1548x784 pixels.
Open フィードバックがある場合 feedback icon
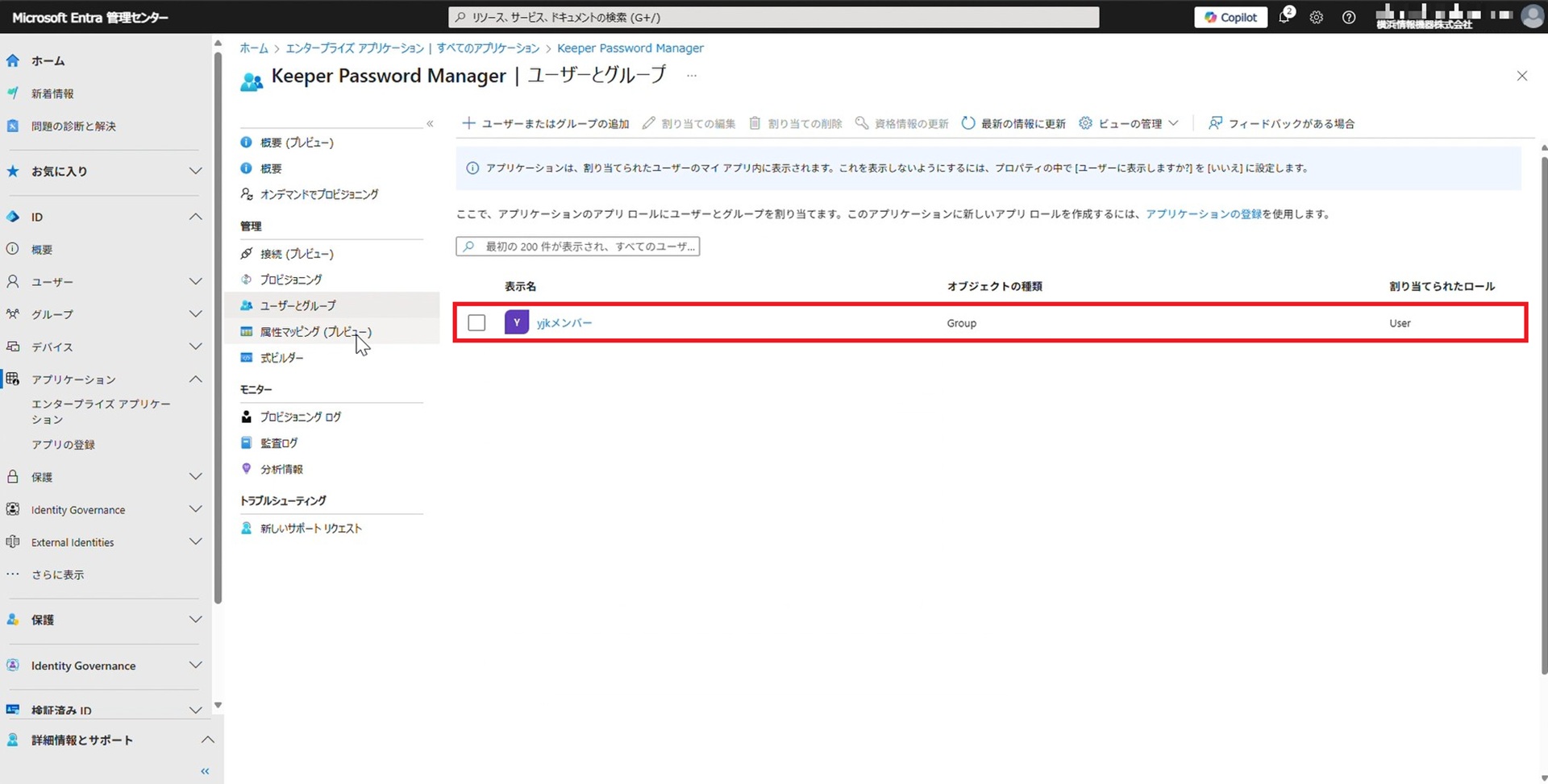coord(1215,123)
